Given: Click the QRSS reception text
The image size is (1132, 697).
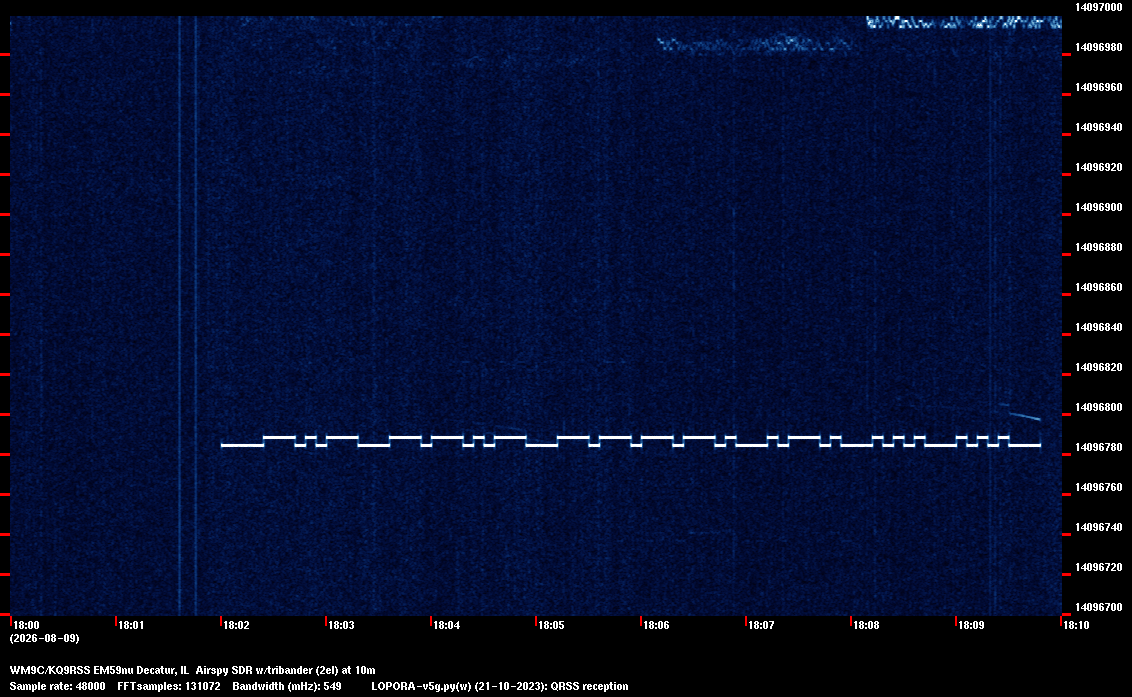Looking at the screenshot, I should point(589,686).
